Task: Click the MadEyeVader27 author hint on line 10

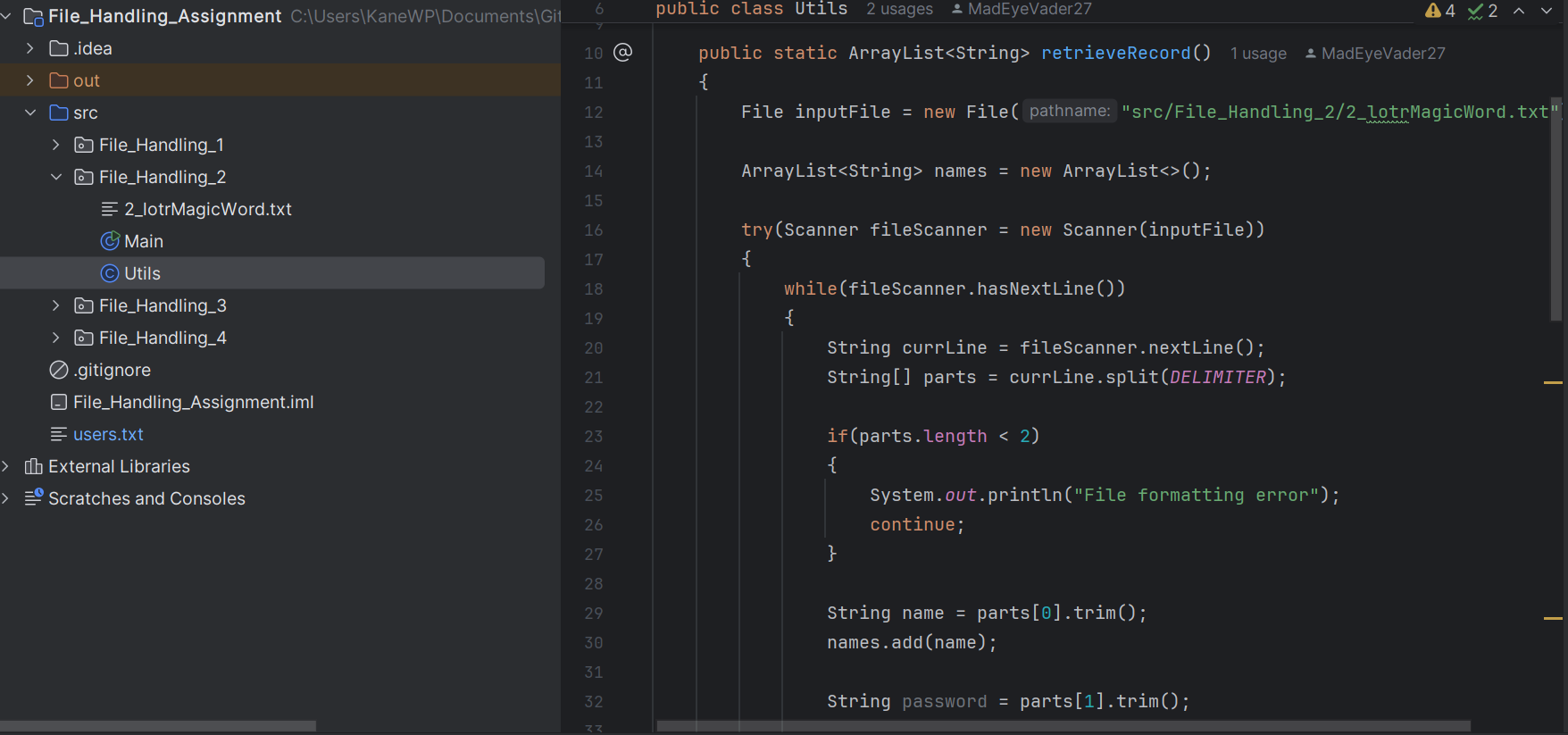Action: coord(1382,54)
